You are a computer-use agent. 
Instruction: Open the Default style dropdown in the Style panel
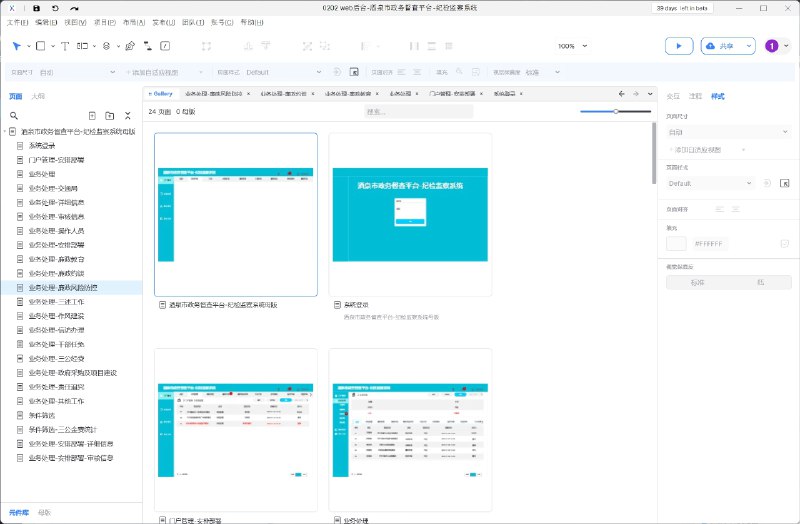(x=710, y=183)
